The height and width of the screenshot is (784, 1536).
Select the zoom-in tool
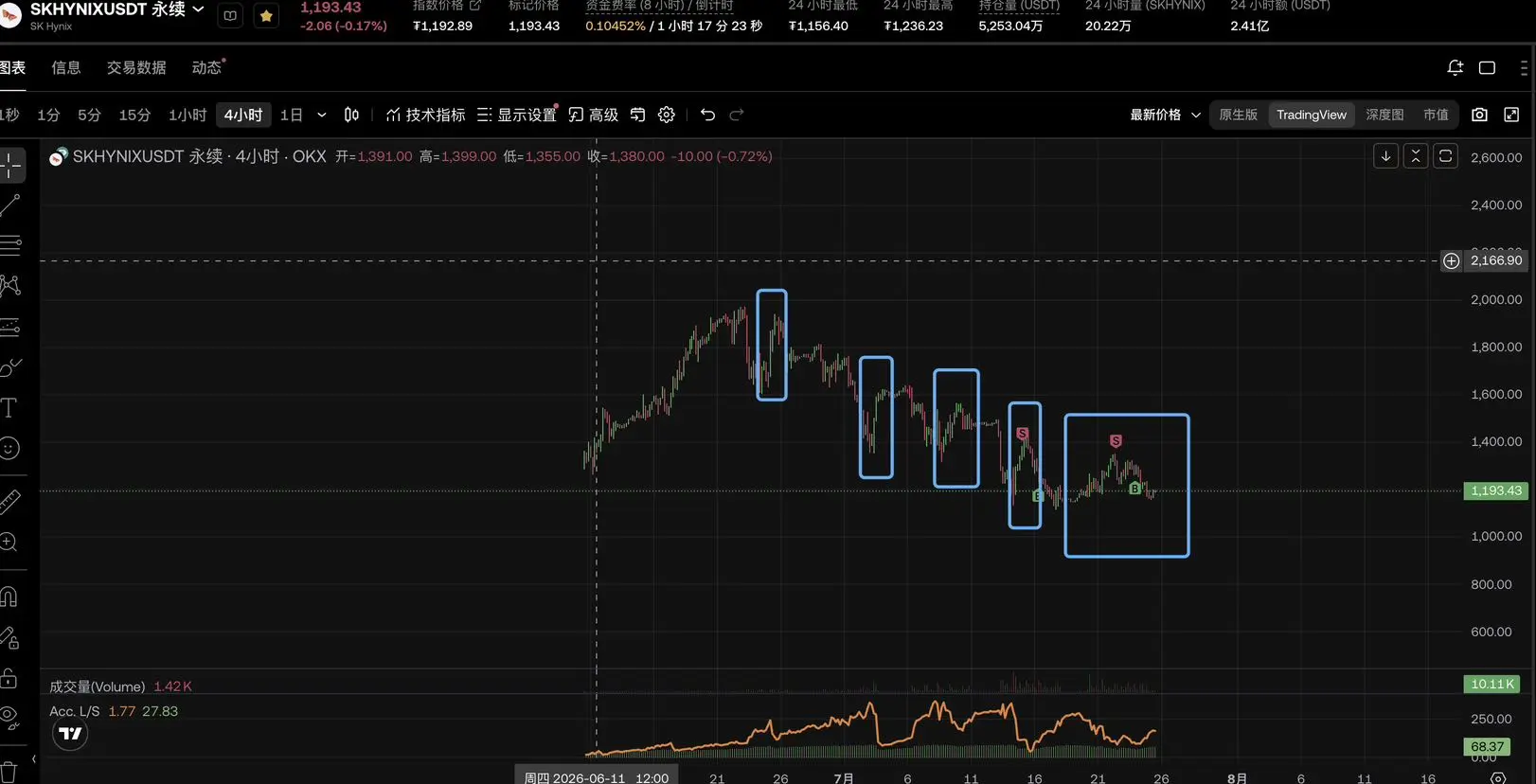(9, 543)
